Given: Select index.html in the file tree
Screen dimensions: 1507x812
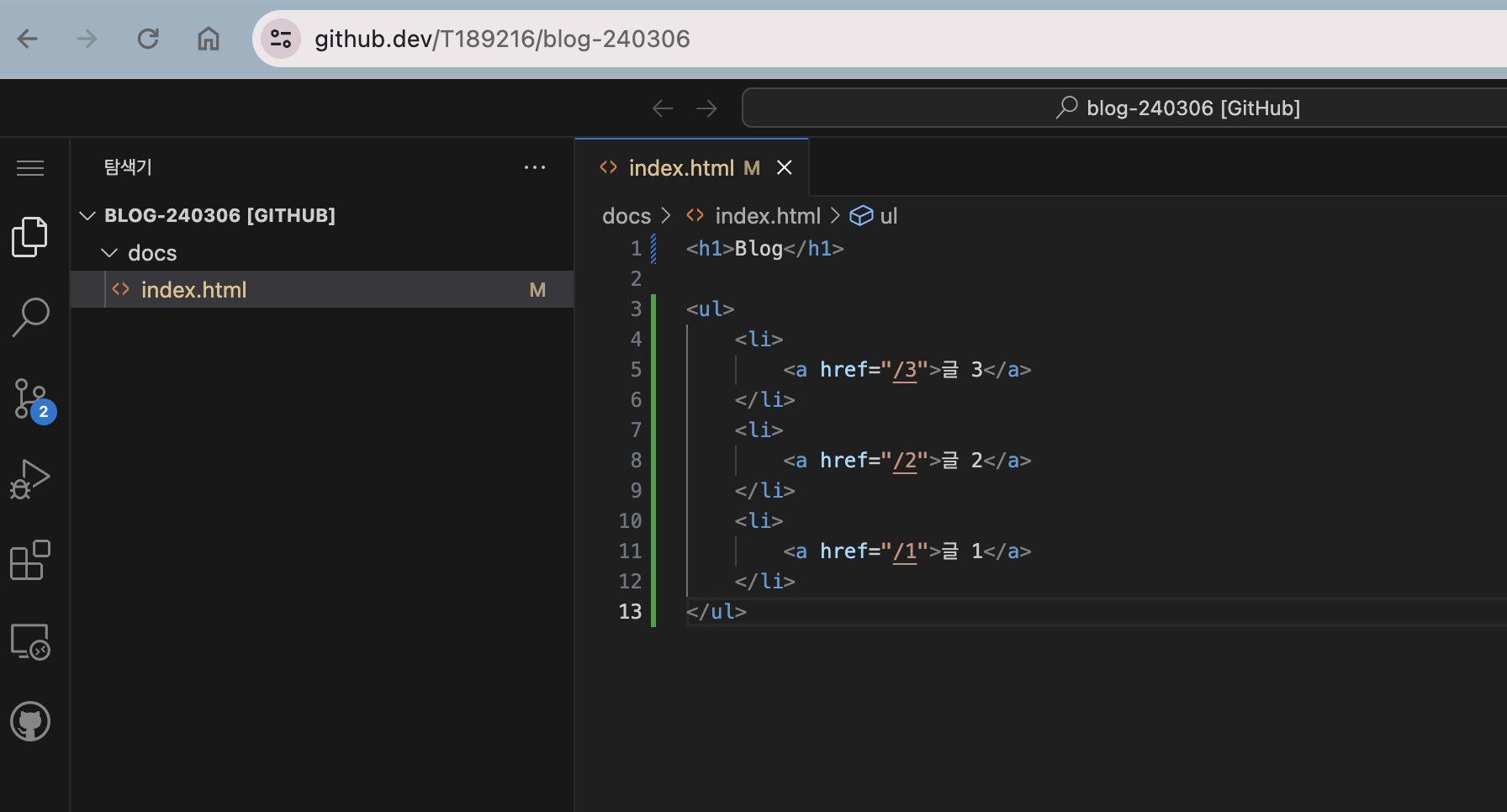Looking at the screenshot, I should [x=322, y=289].
